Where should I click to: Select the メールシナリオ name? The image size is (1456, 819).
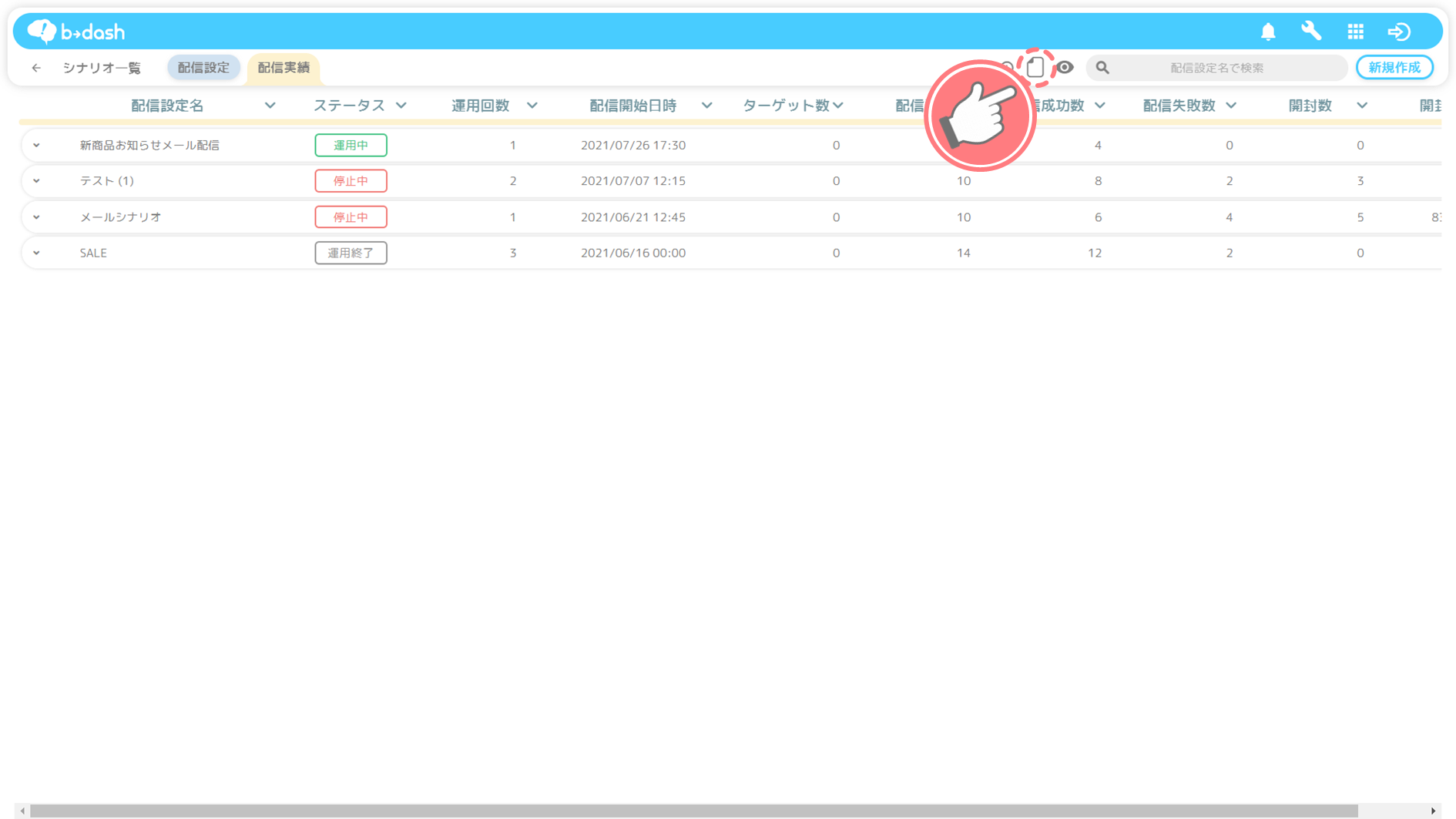point(121,217)
